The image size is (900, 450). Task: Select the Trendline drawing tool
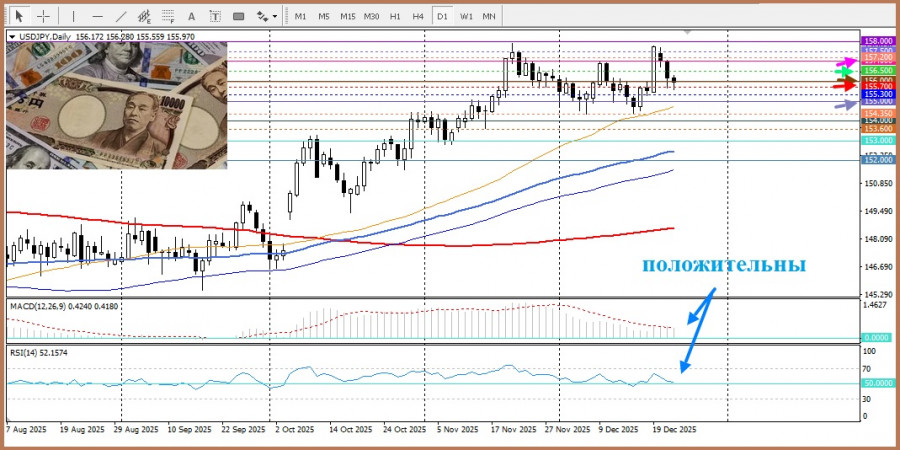[121, 16]
